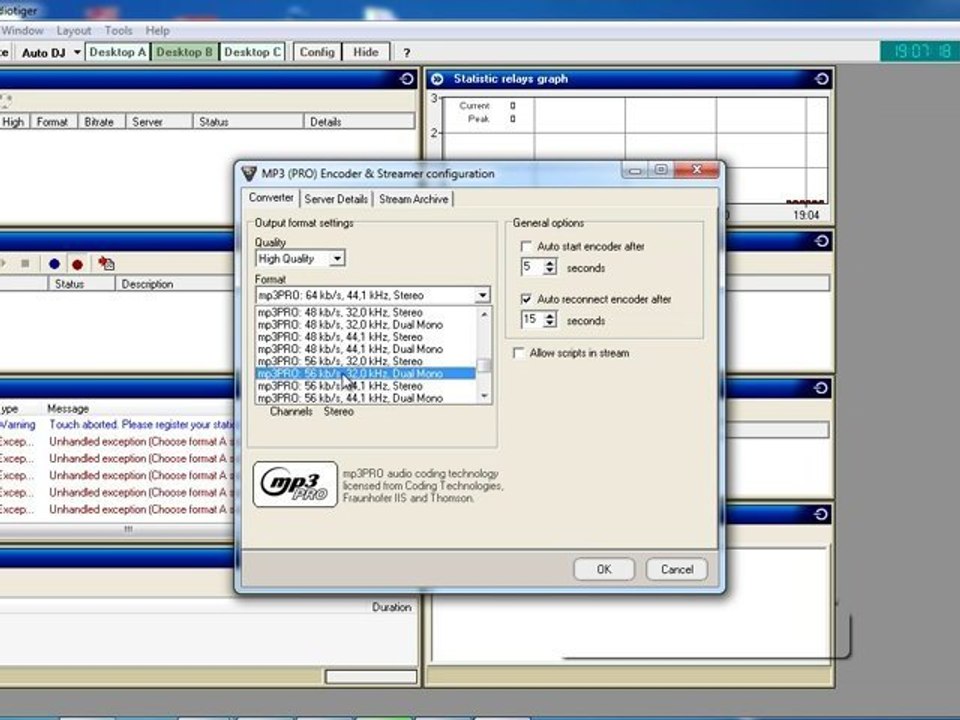Click the blue record circle icon
This screenshot has height=720, width=960.
(54, 264)
